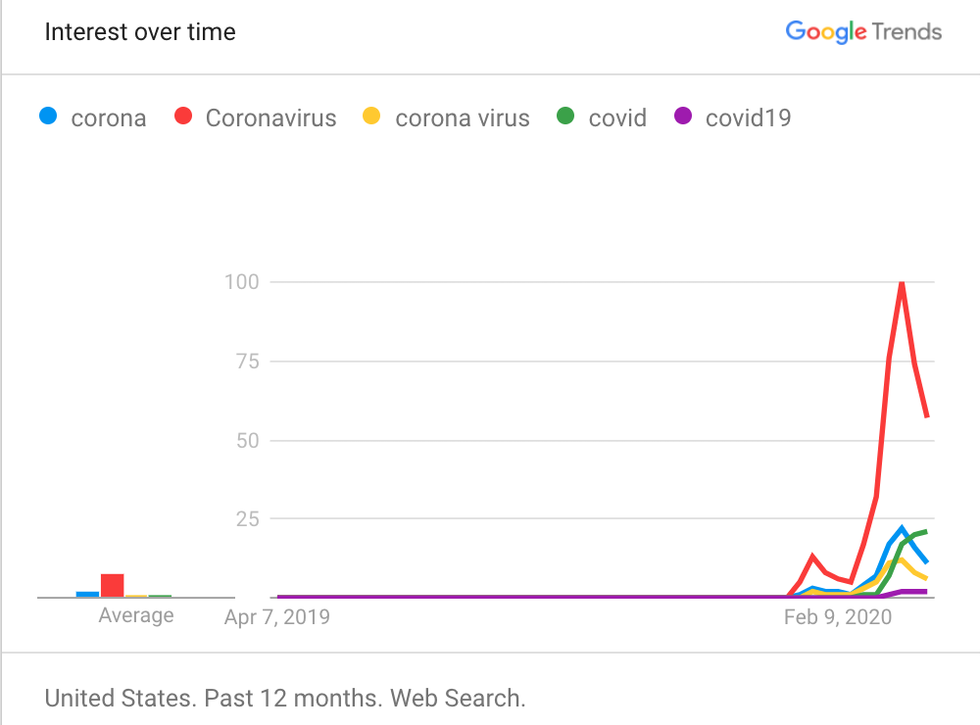Click the Coronavirus peak at 100
980x725 pixels.
(x=902, y=283)
